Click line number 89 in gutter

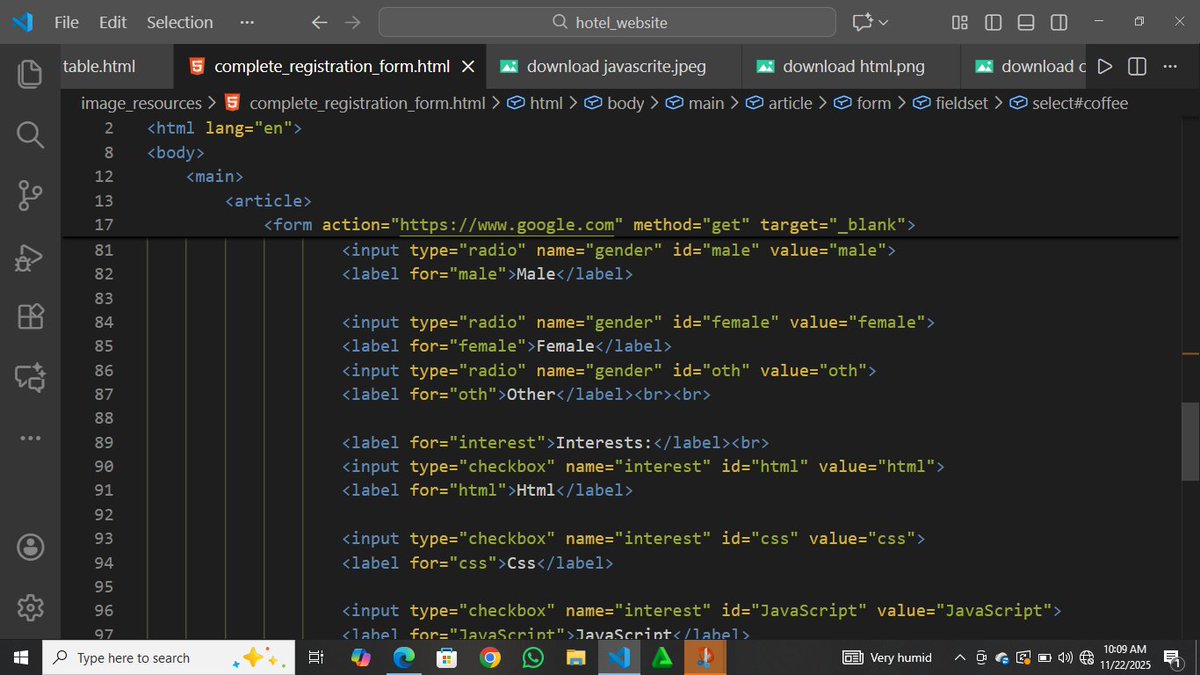tap(103, 442)
